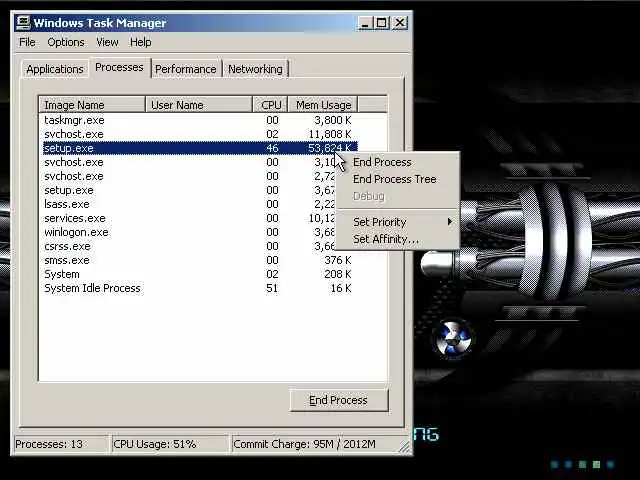Screen dimensions: 640x480
Task: Click the 376 K memory value
Action: click(x=338, y=260)
